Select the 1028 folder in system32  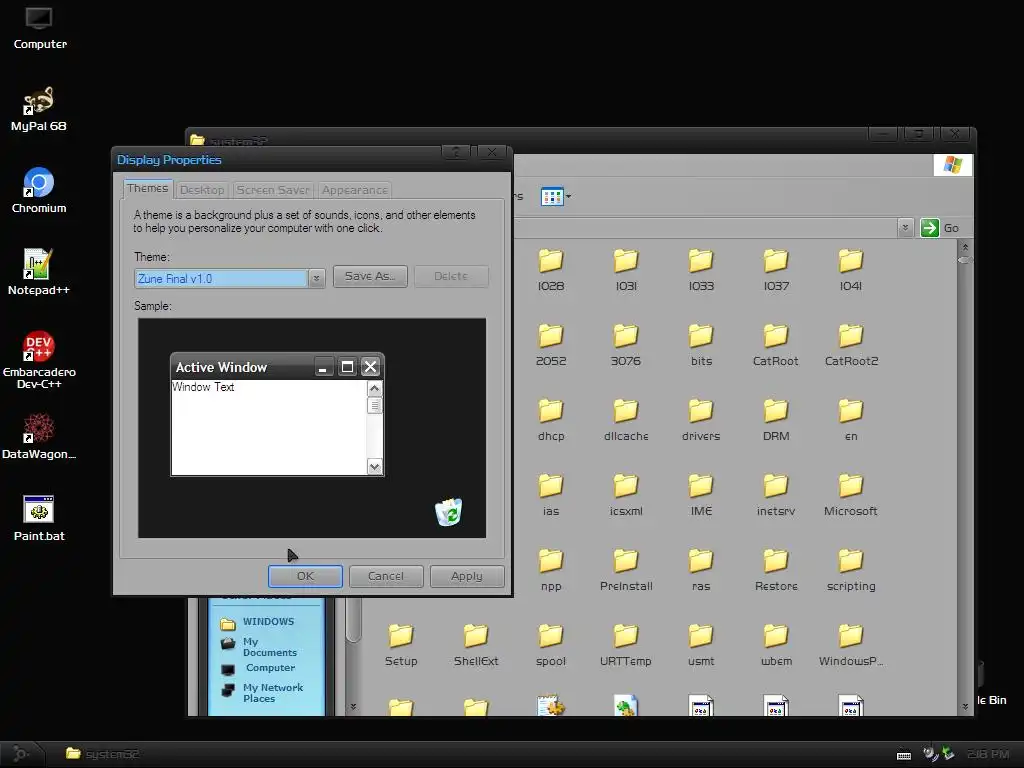(551, 270)
